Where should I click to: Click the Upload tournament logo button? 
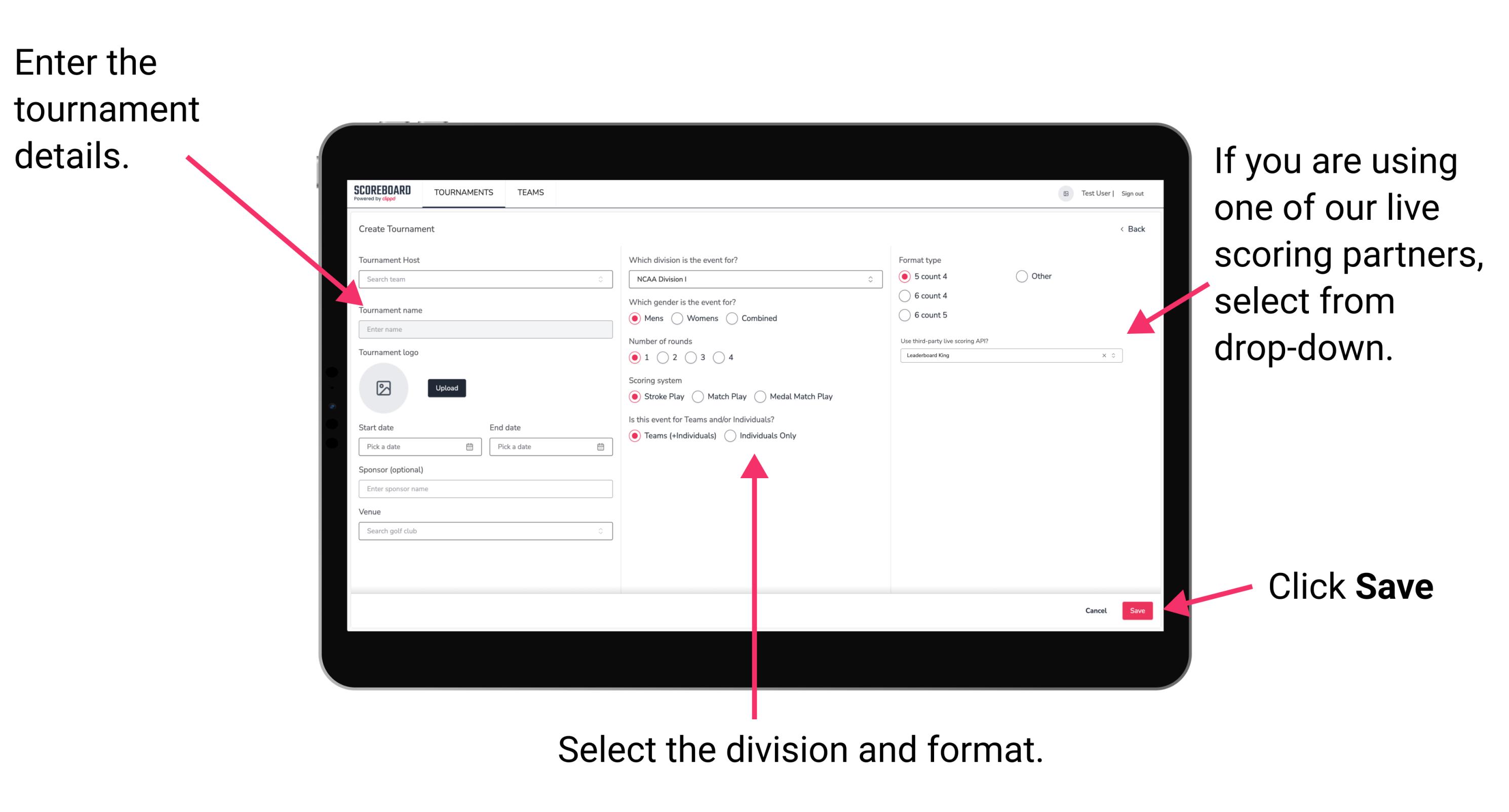coord(447,388)
